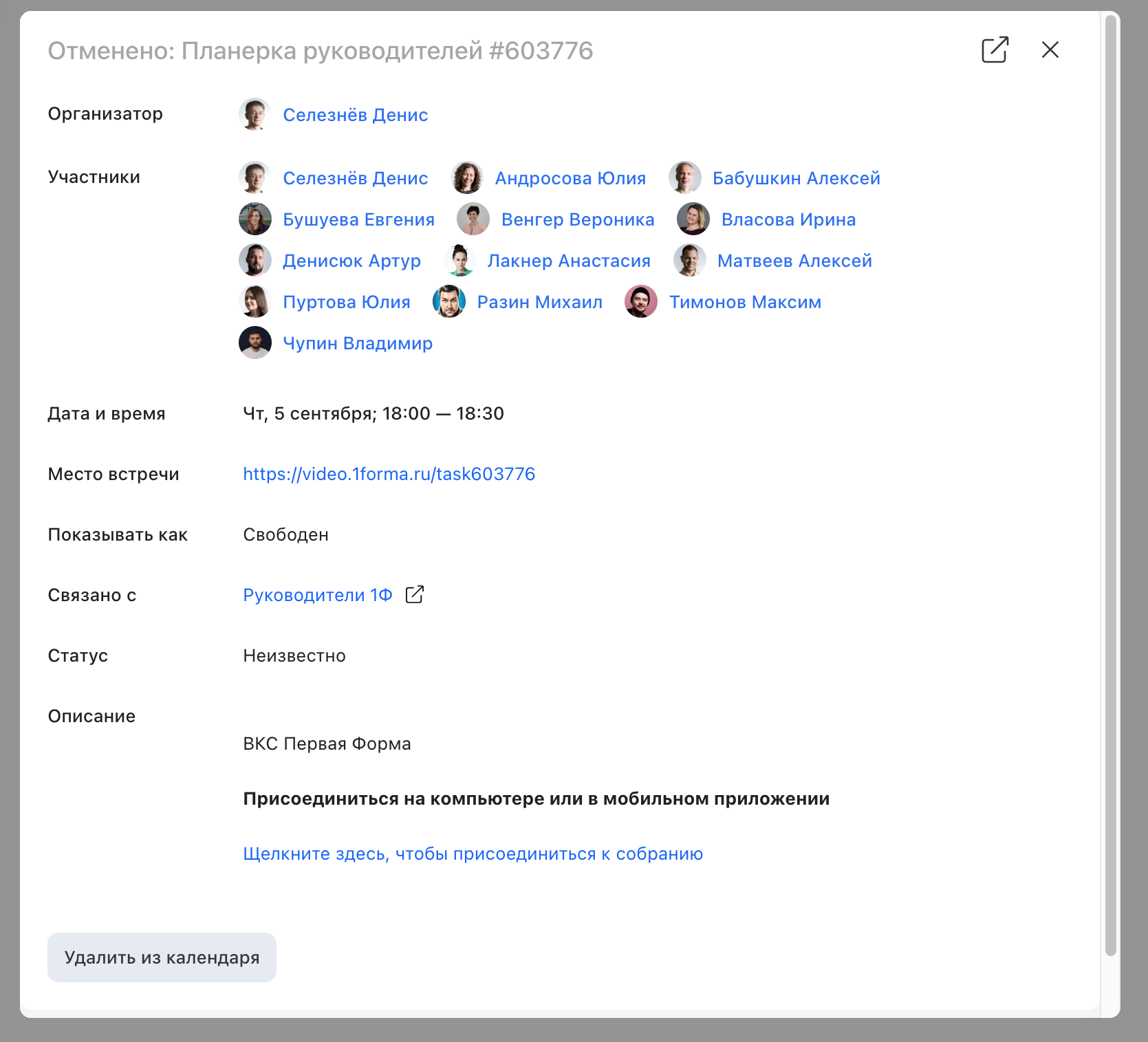The height and width of the screenshot is (1042, 1148).
Task: Click Удалить из календаря button
Action: point(162,957)
